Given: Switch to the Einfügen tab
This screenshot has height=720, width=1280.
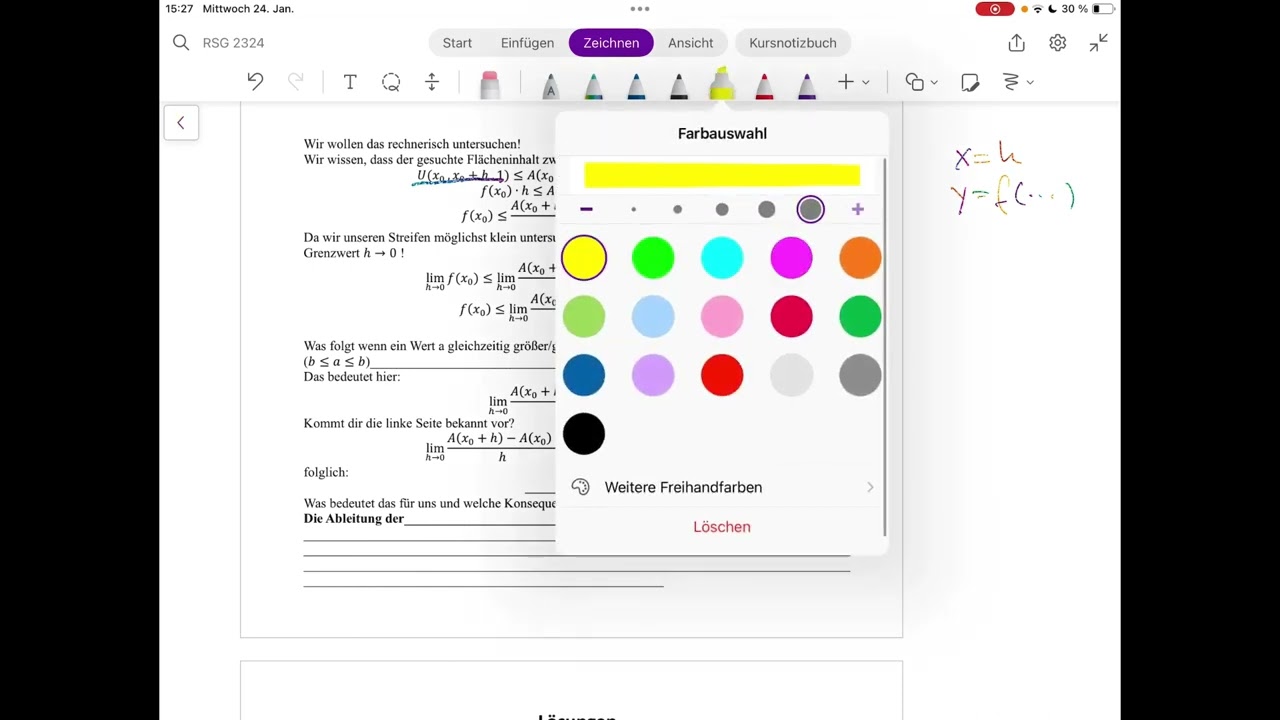Looking at the screenshot, I should [x=528, y=43].
